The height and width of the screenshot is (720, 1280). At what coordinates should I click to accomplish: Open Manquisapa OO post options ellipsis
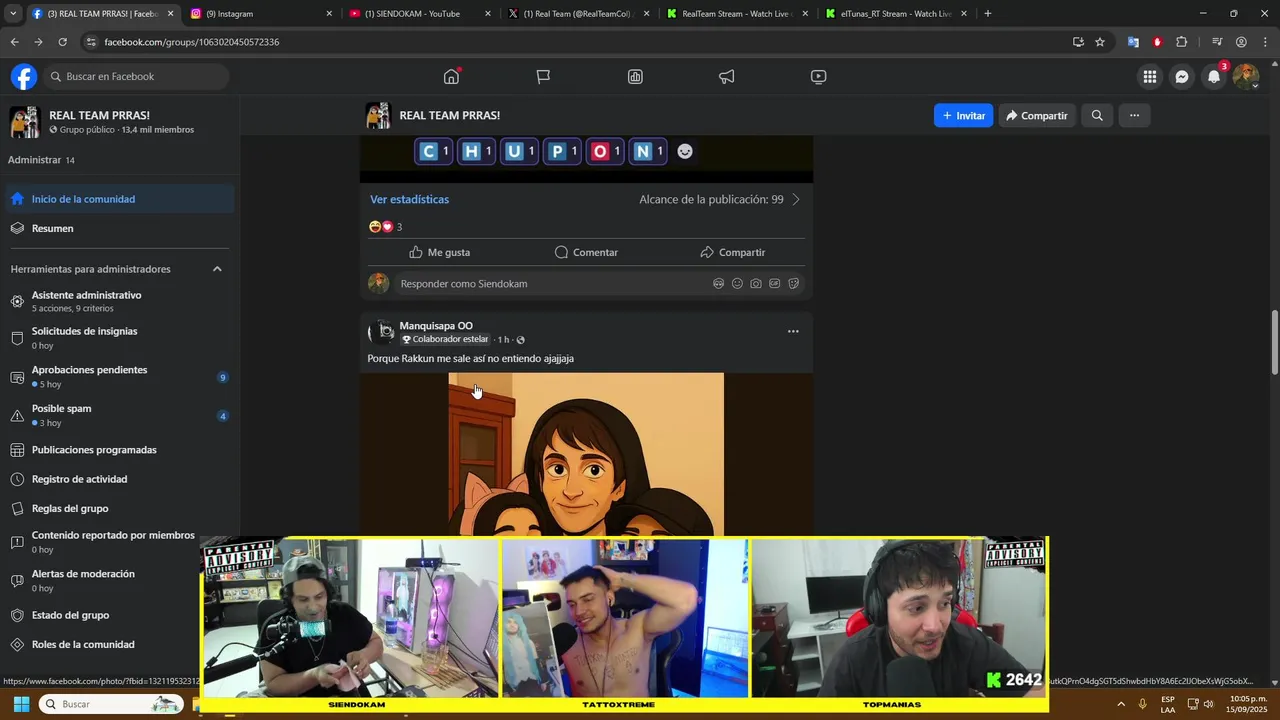pyautogui.click(x=793, y=331)
